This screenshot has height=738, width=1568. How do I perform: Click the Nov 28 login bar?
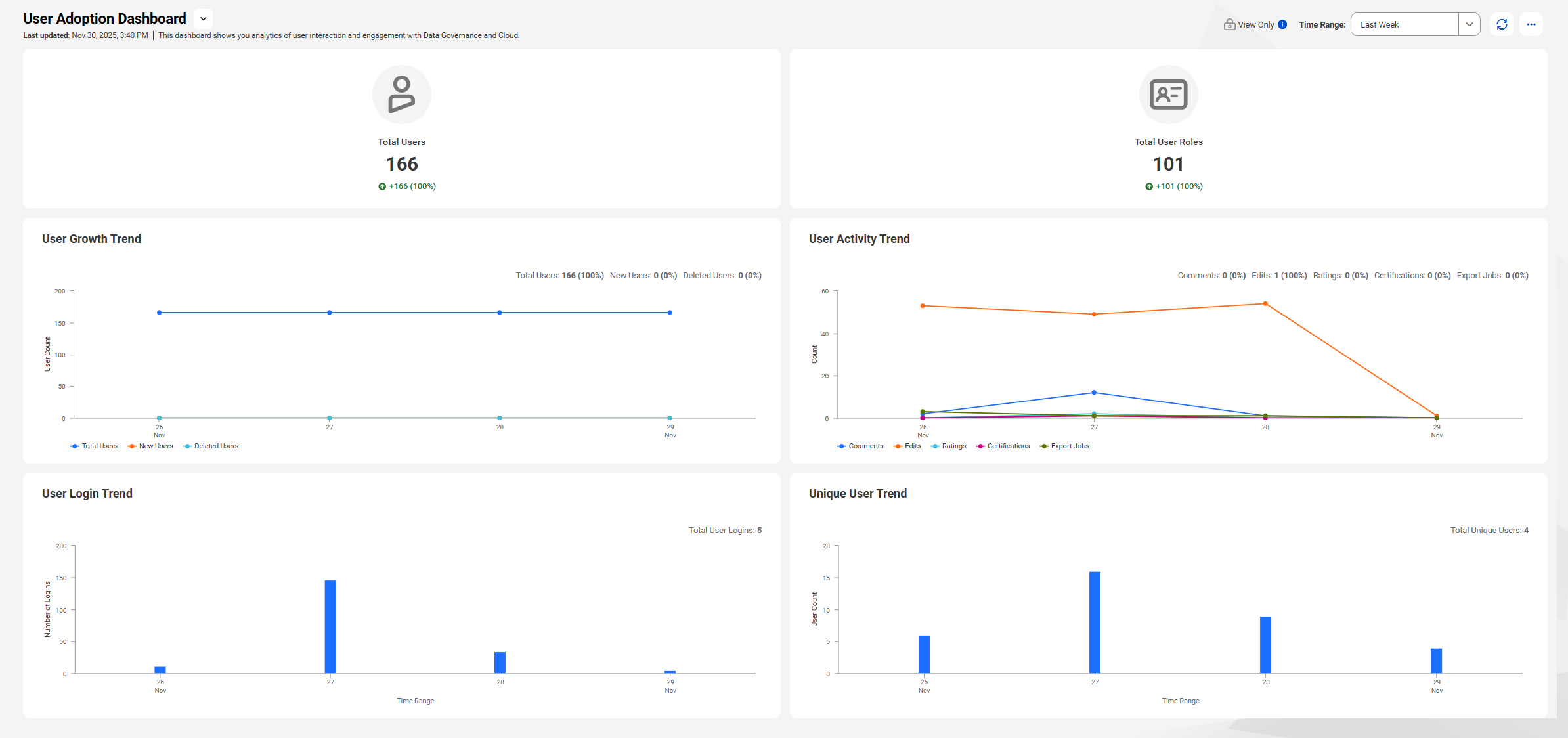click(500, 662)
